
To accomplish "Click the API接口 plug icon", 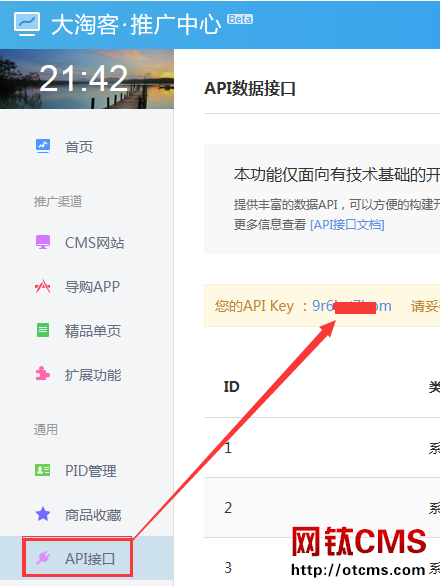I will pyautogui.click(x=43, y=558).
